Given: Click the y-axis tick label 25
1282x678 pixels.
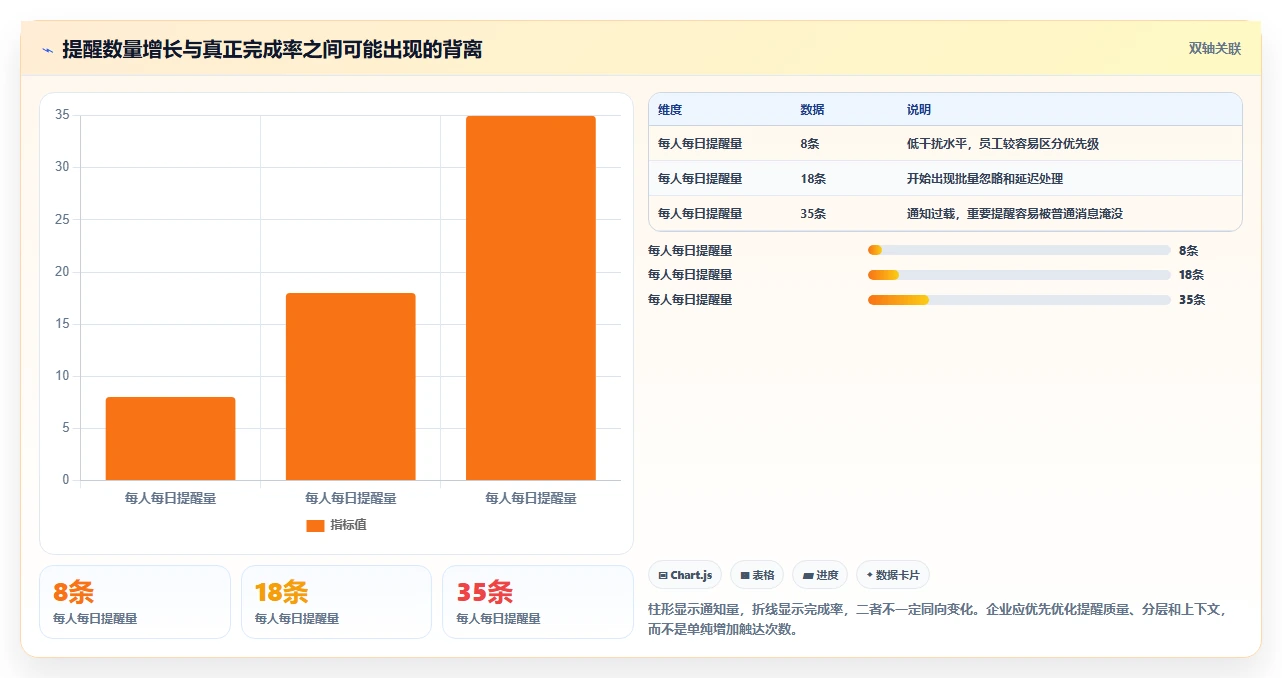Looking at the screenshot, I should (x=62, y=219).
